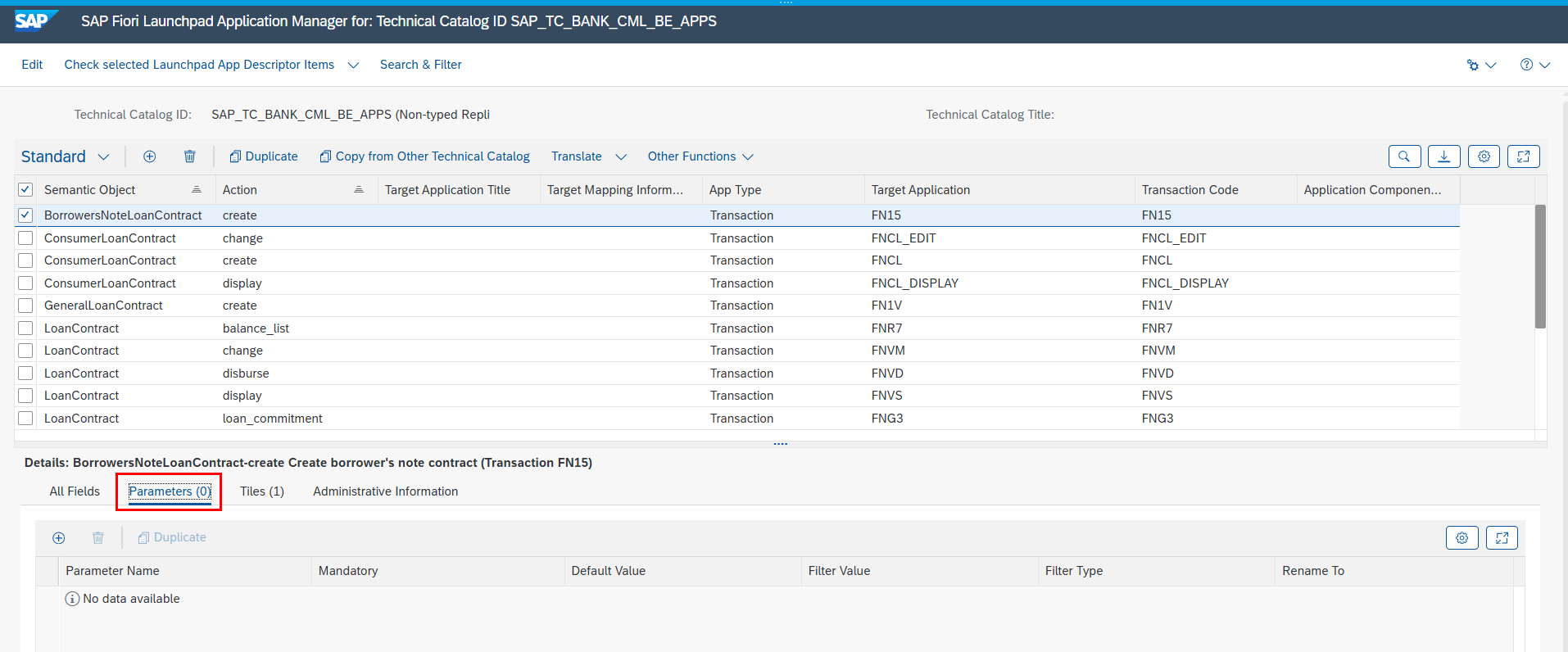Click the sort indicator on the Action column

359,189
